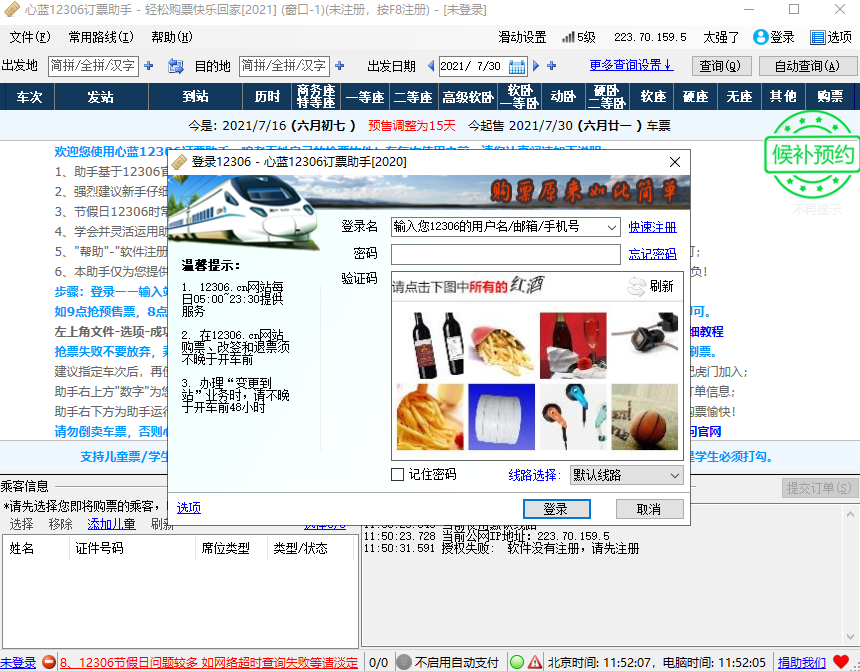Click the 登录 button in the login dialog
This screenshot has width=860, height=671.
tap(556, 508)
